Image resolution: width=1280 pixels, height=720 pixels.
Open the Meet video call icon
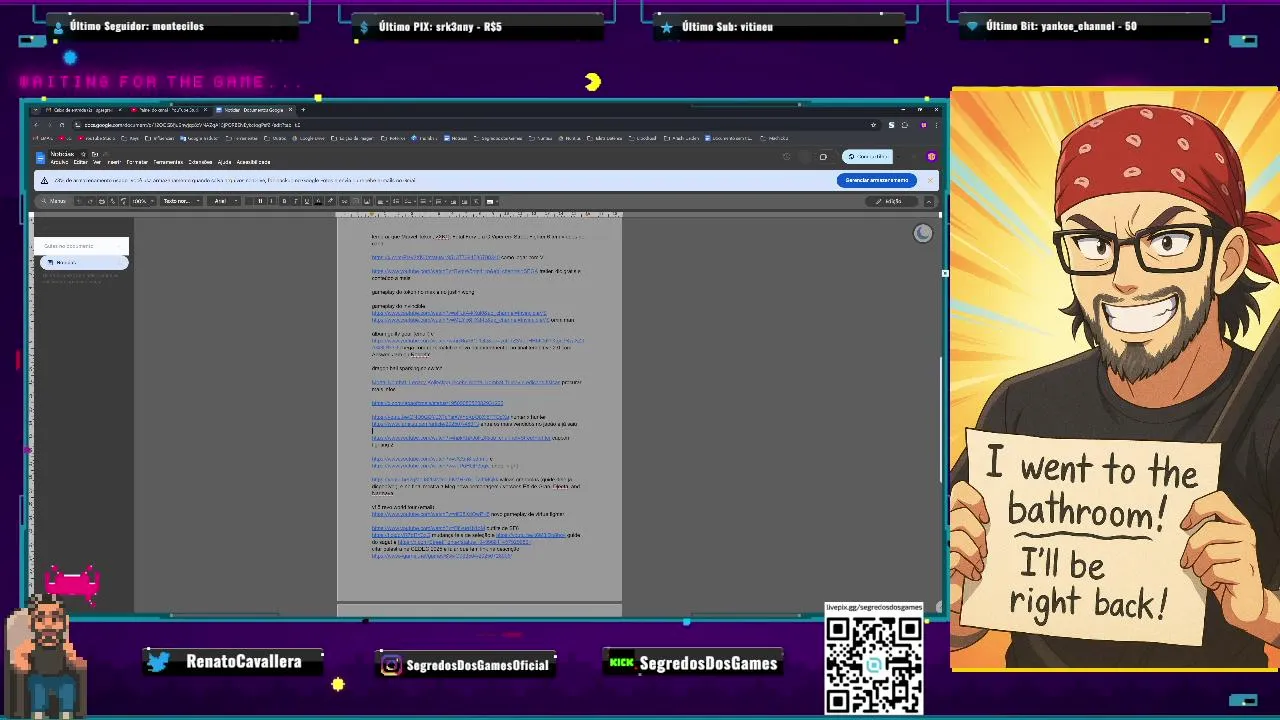point(823,157)
